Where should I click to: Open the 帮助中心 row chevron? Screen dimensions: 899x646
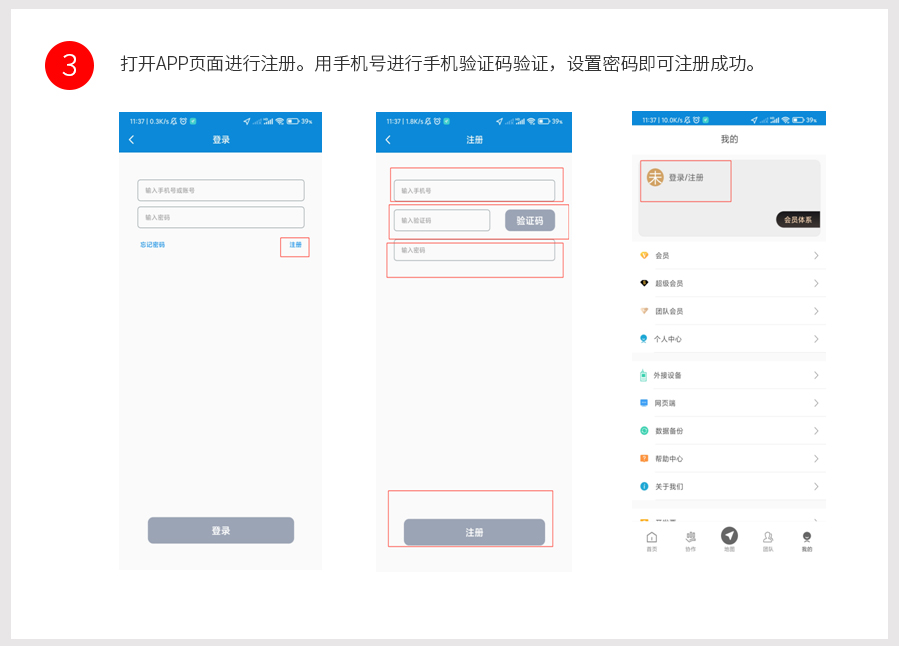click(x=816, y=459)
